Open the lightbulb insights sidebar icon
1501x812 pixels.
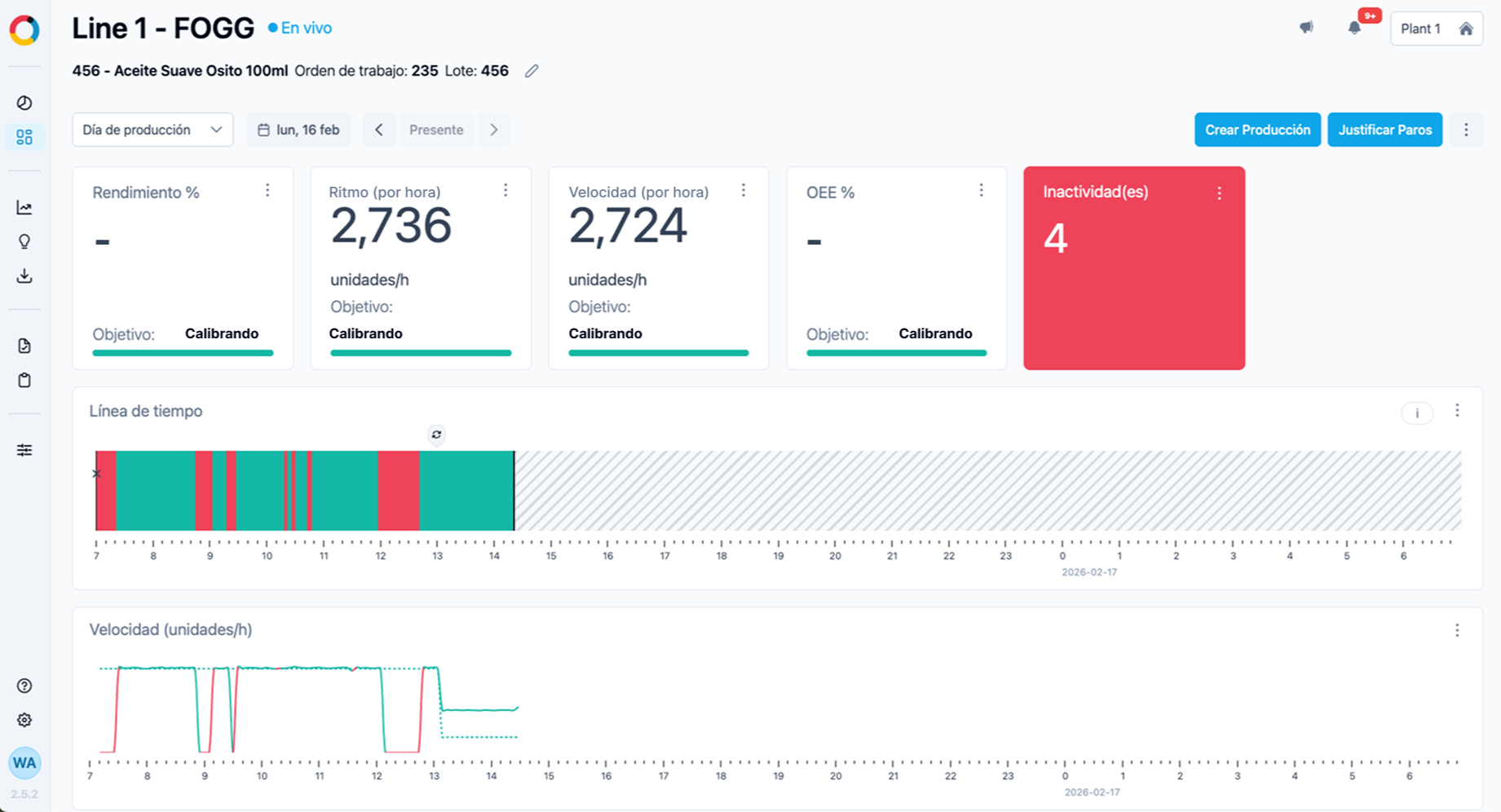[24, 241]
